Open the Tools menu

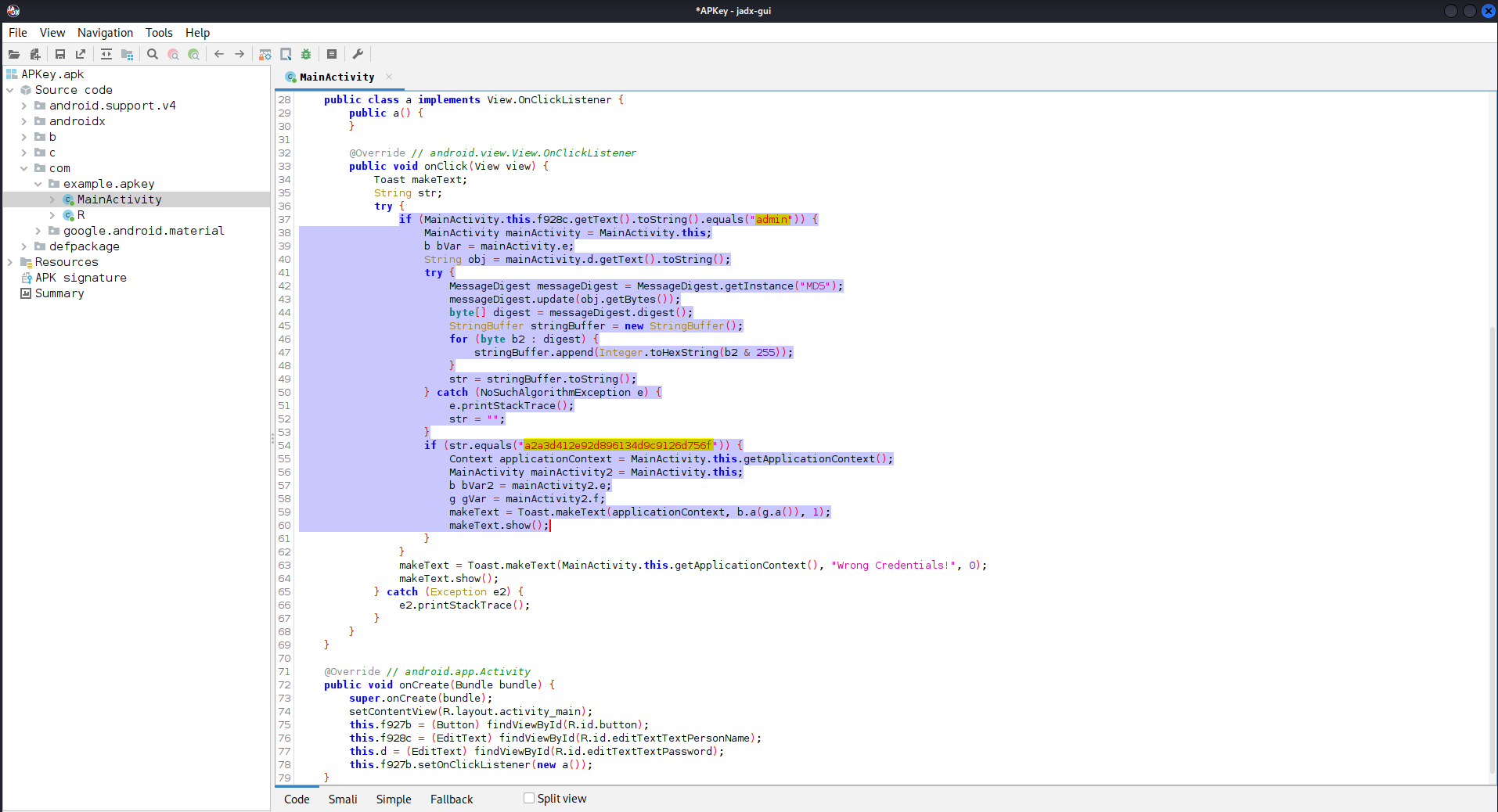click(x=159, y=33)
